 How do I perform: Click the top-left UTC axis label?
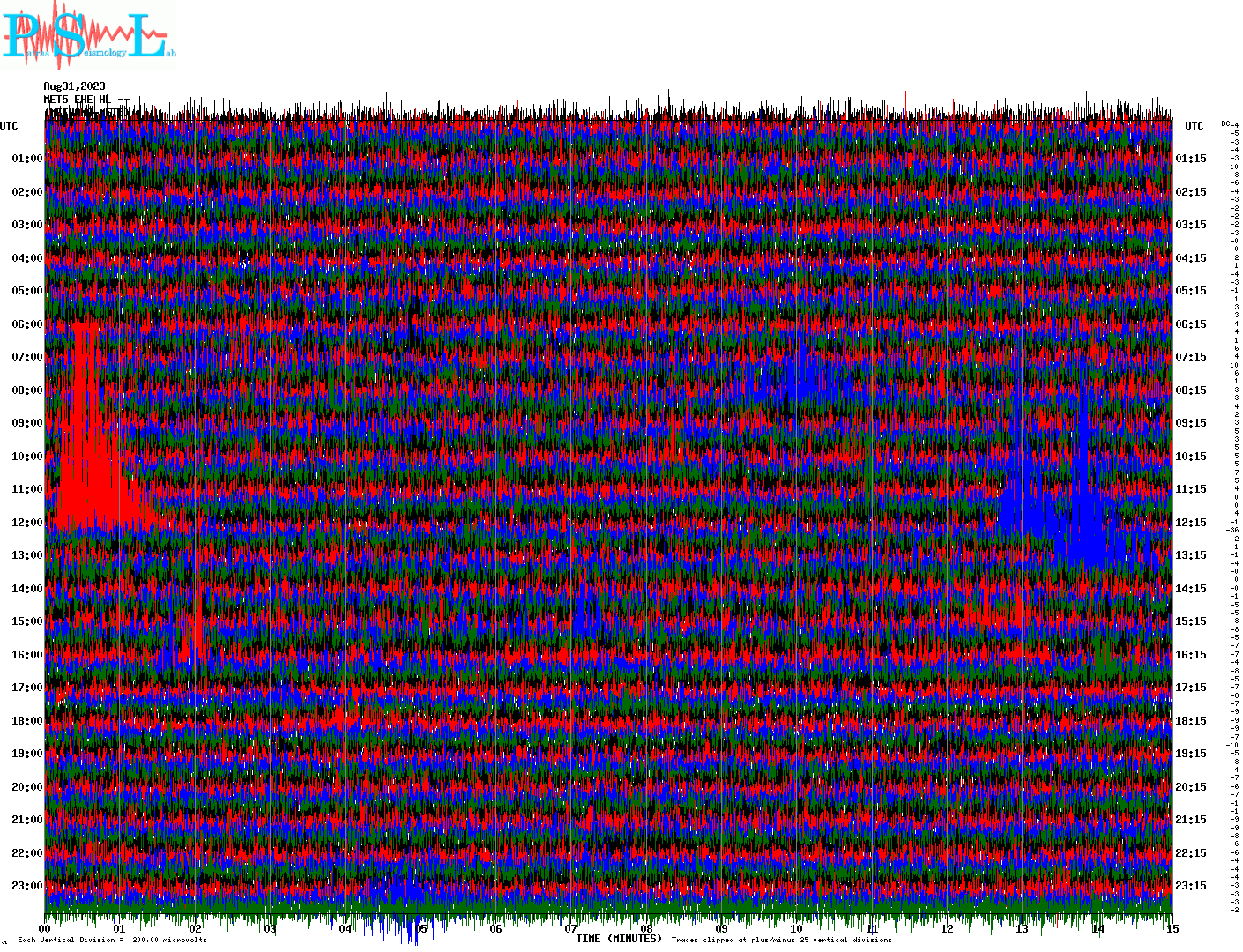9,126
